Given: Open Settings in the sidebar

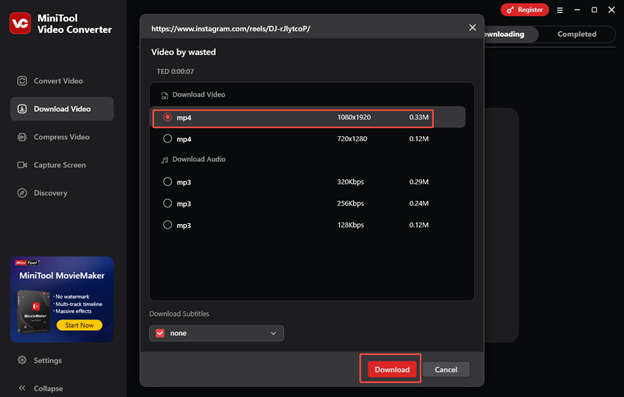Looking at the screenshot, I should 48,360.
